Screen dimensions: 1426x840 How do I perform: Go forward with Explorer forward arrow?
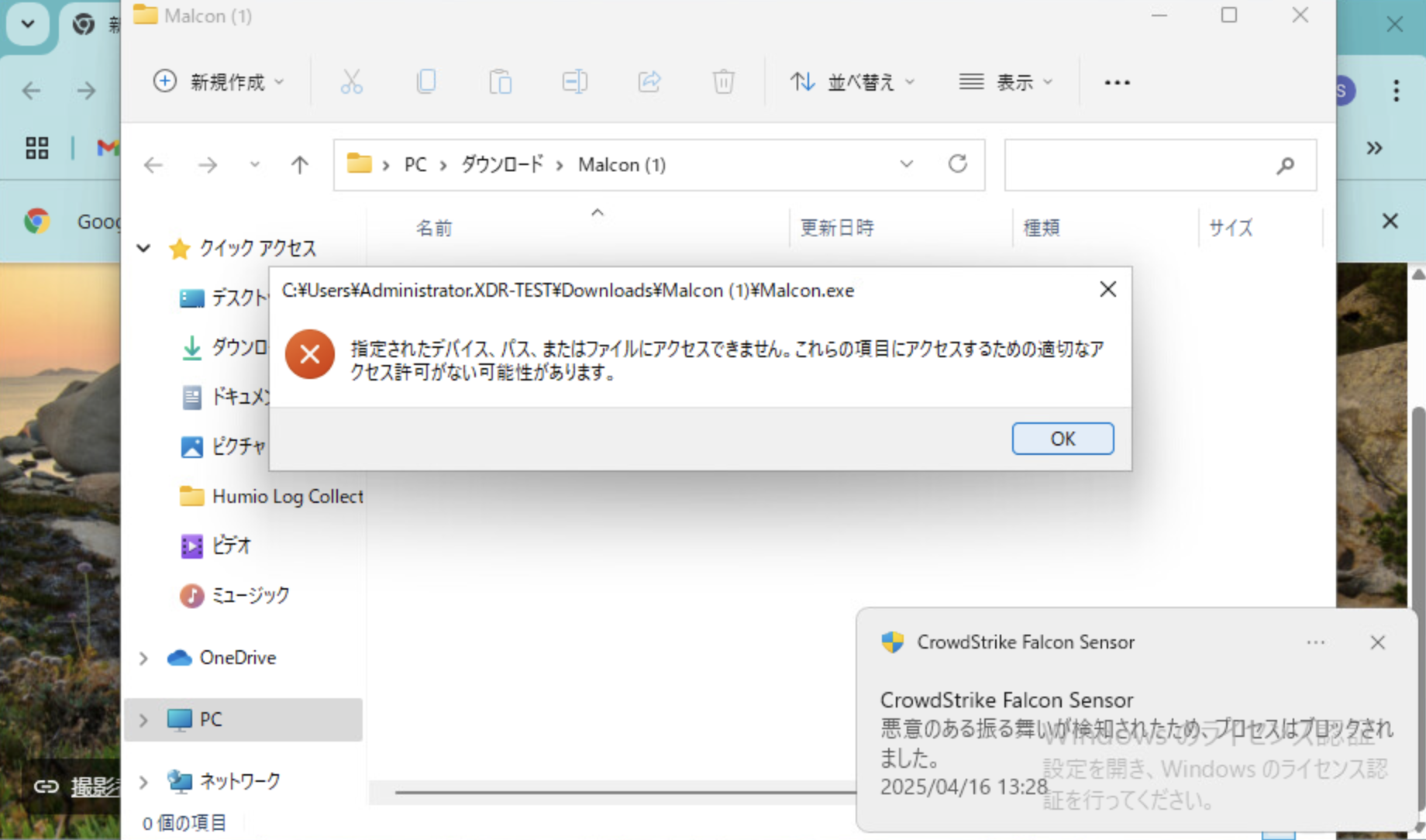[x=207, y=165]
